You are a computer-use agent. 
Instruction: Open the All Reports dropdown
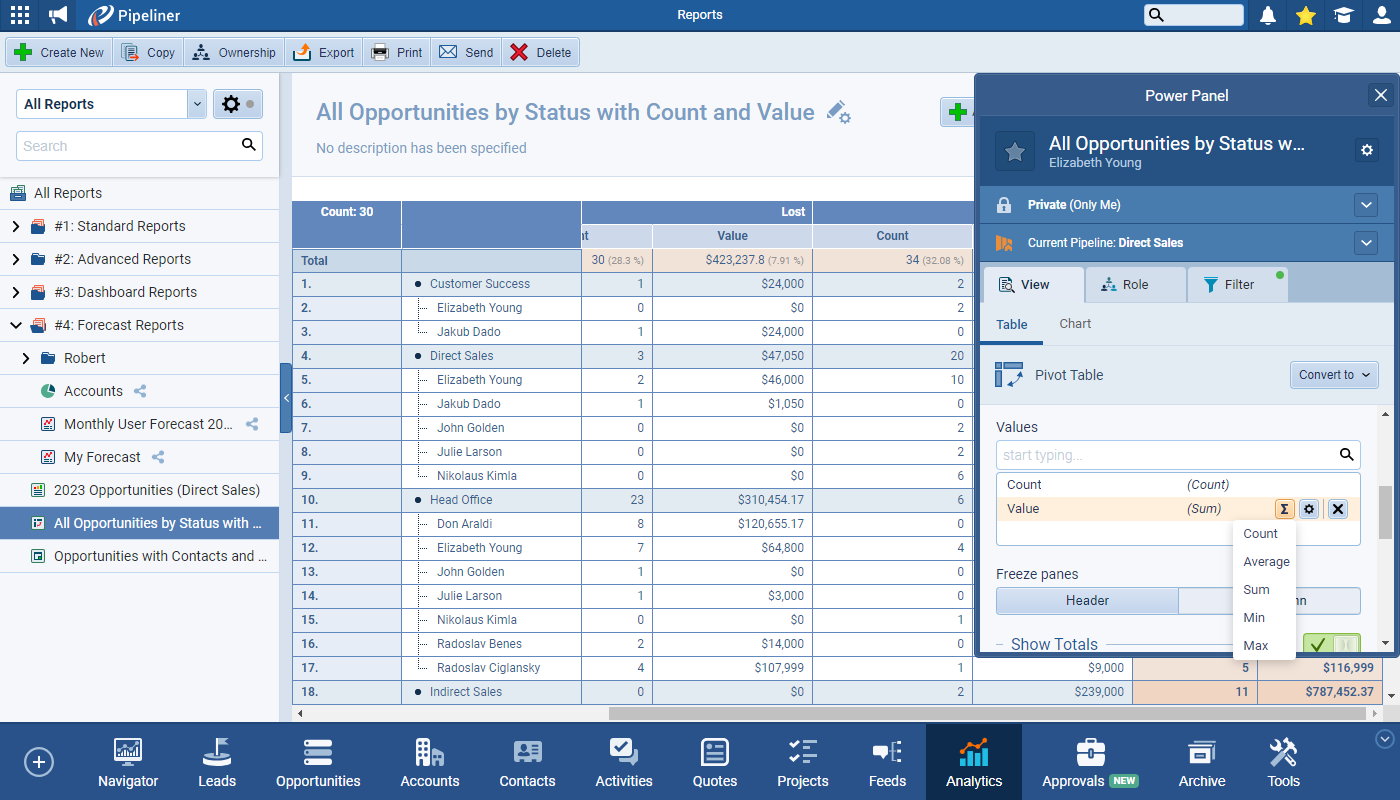tap(197, 104)
